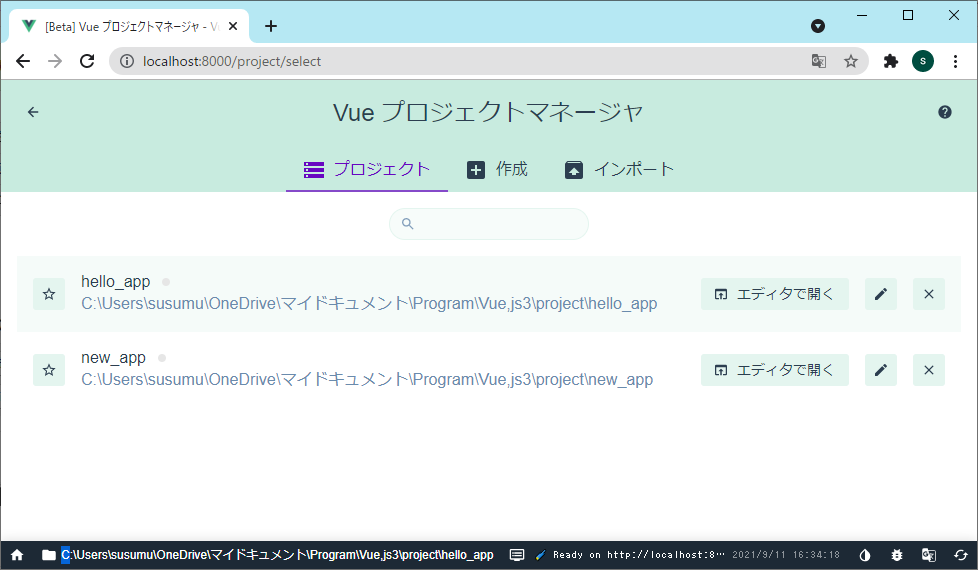Reload the browser page

tap(87, 61)
